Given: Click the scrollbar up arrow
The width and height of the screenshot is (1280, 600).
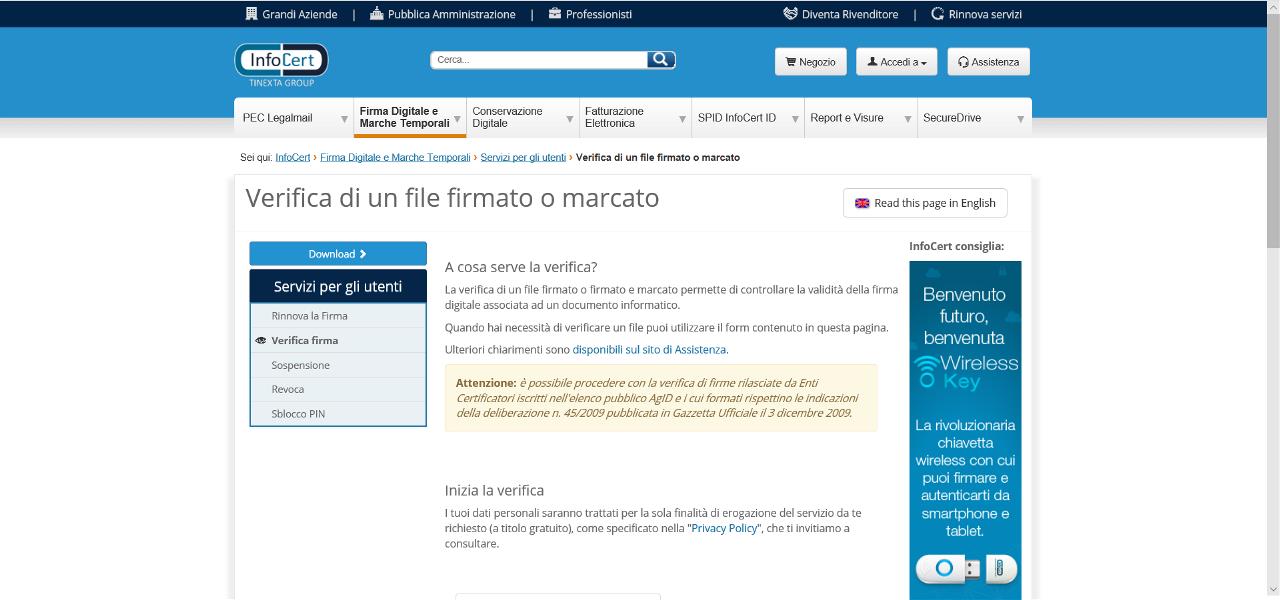Looking at the screenshot, I should pos(1272,8).
